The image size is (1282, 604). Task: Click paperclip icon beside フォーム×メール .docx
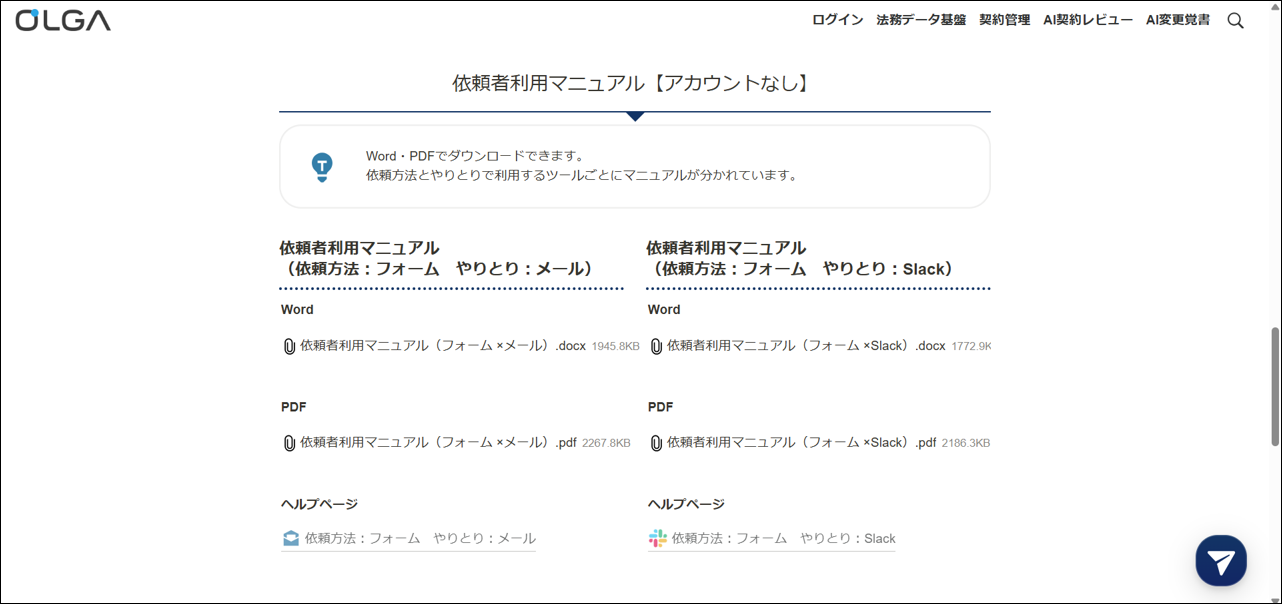tap(289, 346)
